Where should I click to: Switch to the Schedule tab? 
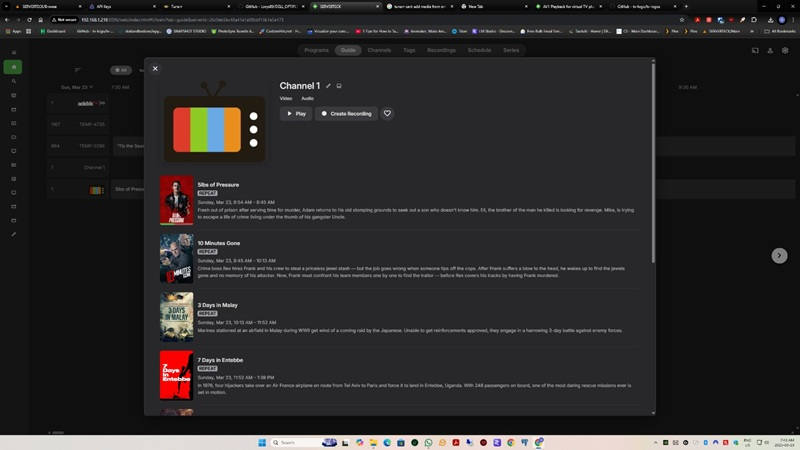coord(479,50)
